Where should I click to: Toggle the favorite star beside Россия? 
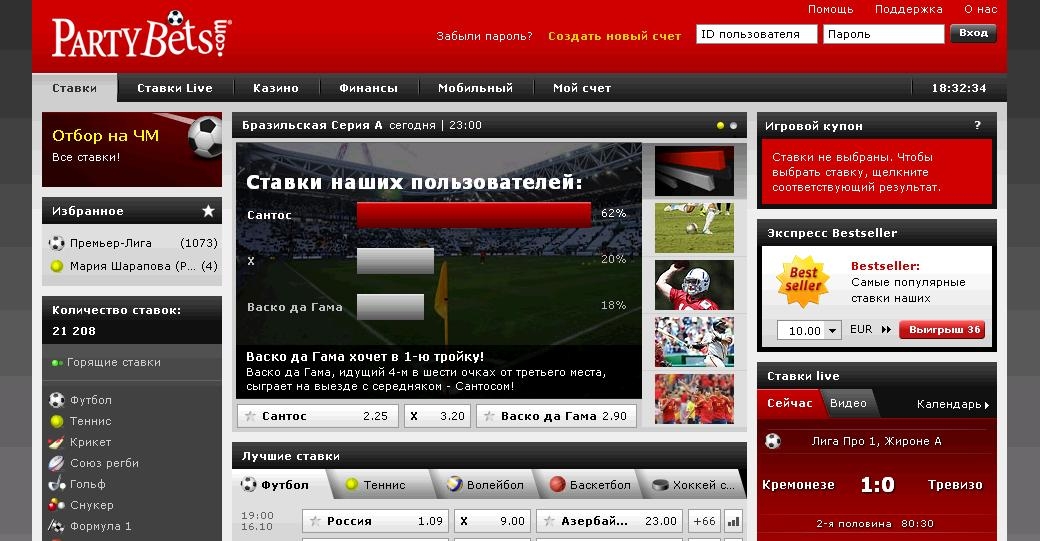point(315,521)
